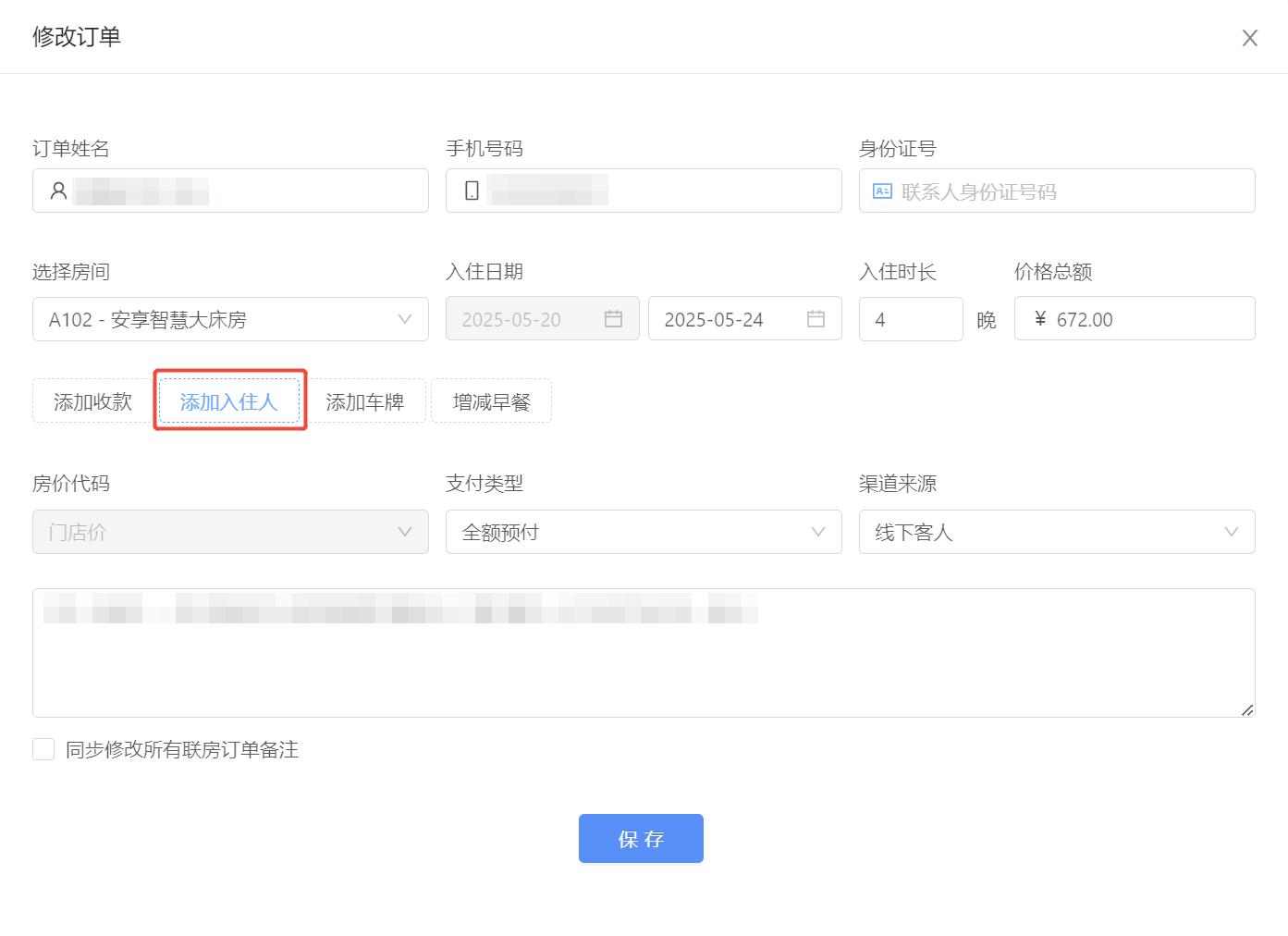
Task: Click the ID card icon in 身份证号 field
Action: (882, 191)
